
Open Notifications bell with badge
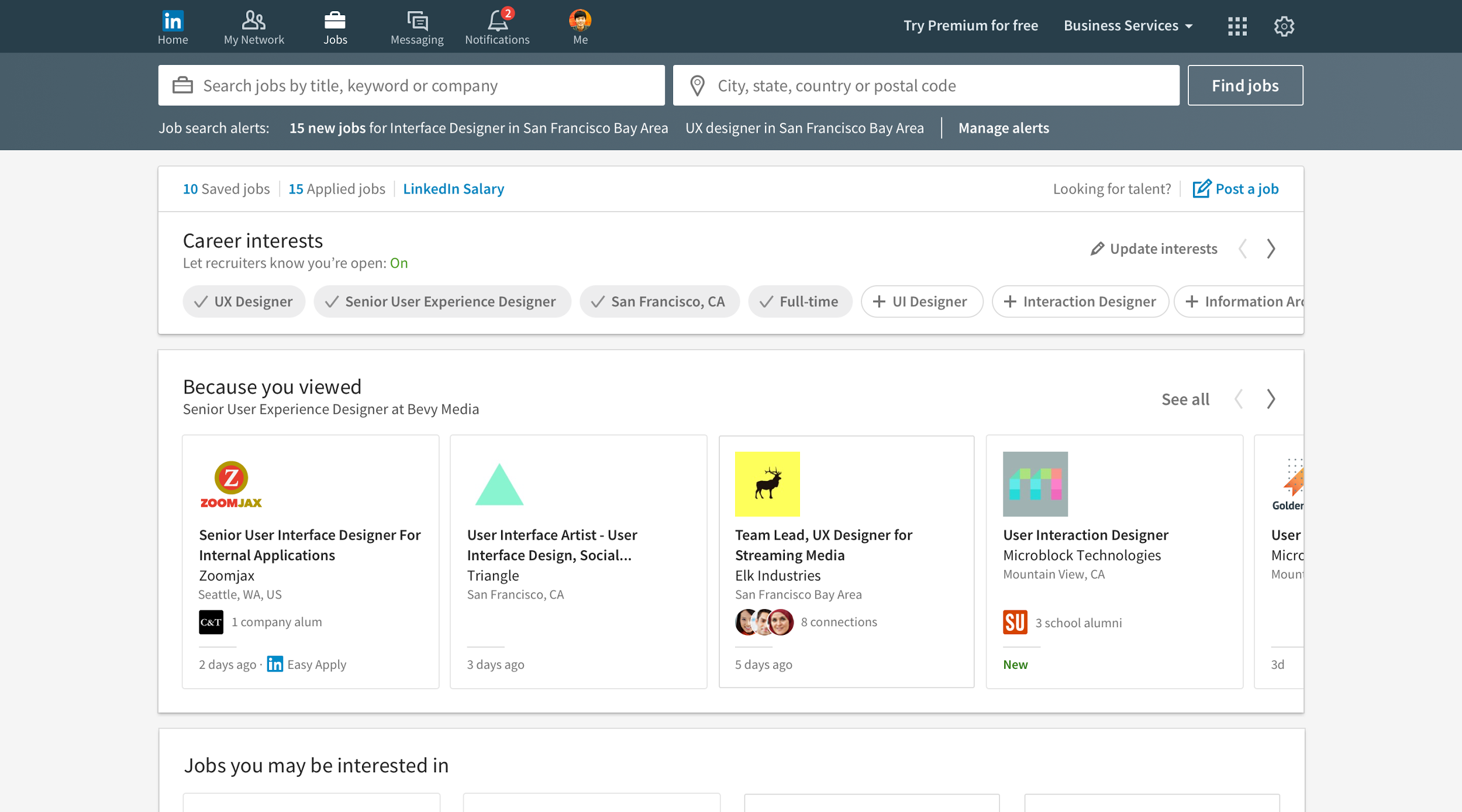click(498, 21)
